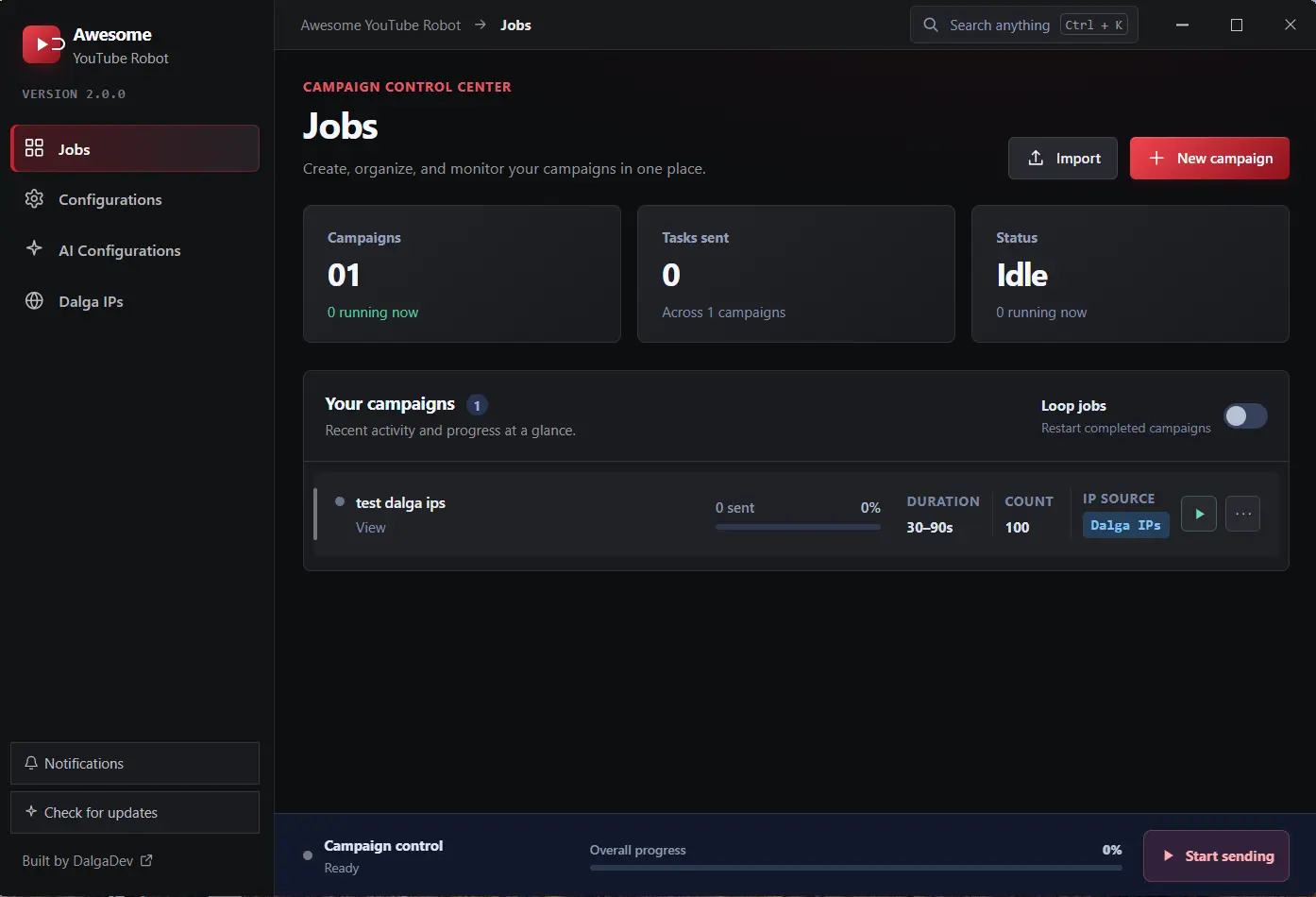This screenshot has height=897, width=1316.
Task: Open Configurations in the sidebar
Action: [135, 199]
